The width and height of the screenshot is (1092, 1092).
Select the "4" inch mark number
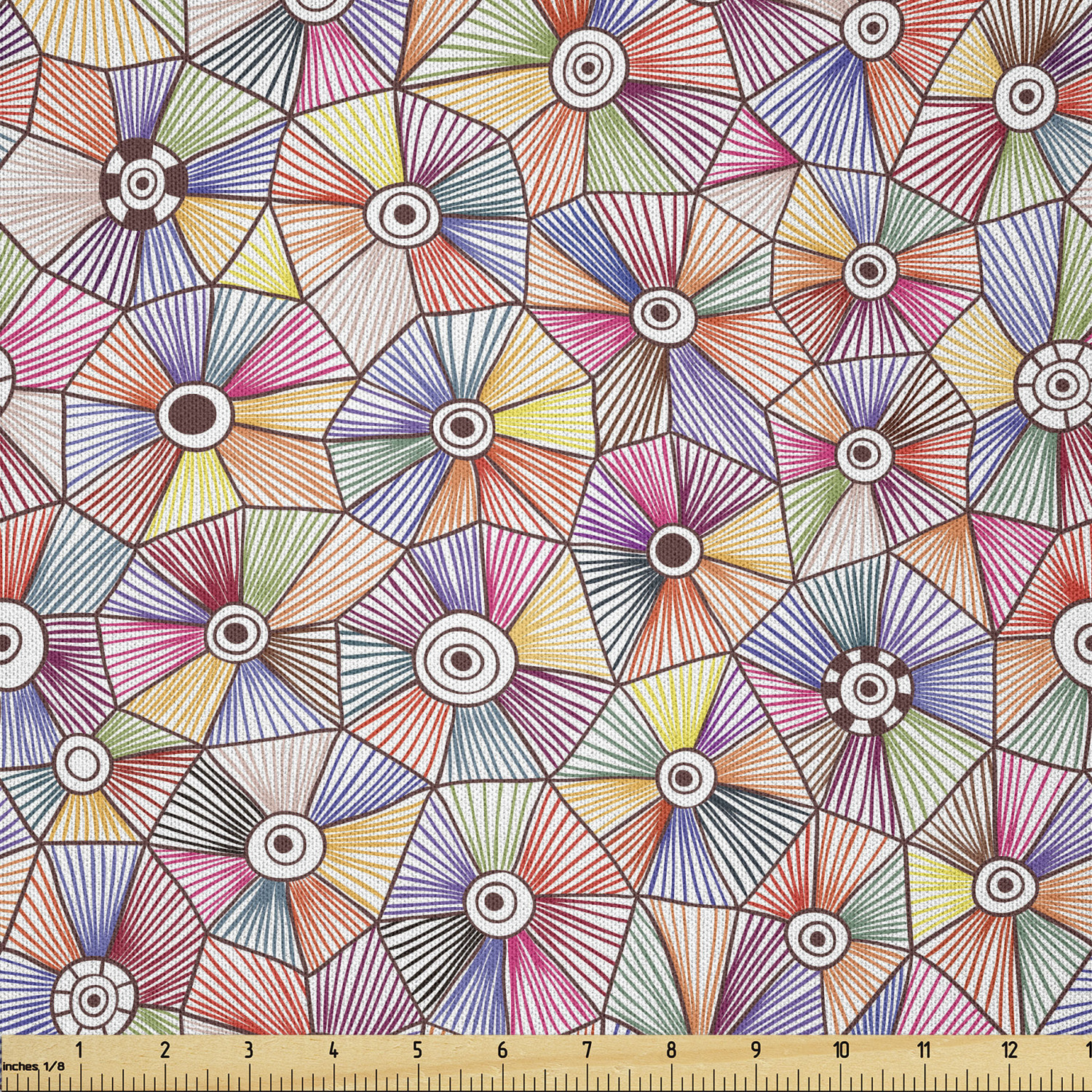(333, 1050)
